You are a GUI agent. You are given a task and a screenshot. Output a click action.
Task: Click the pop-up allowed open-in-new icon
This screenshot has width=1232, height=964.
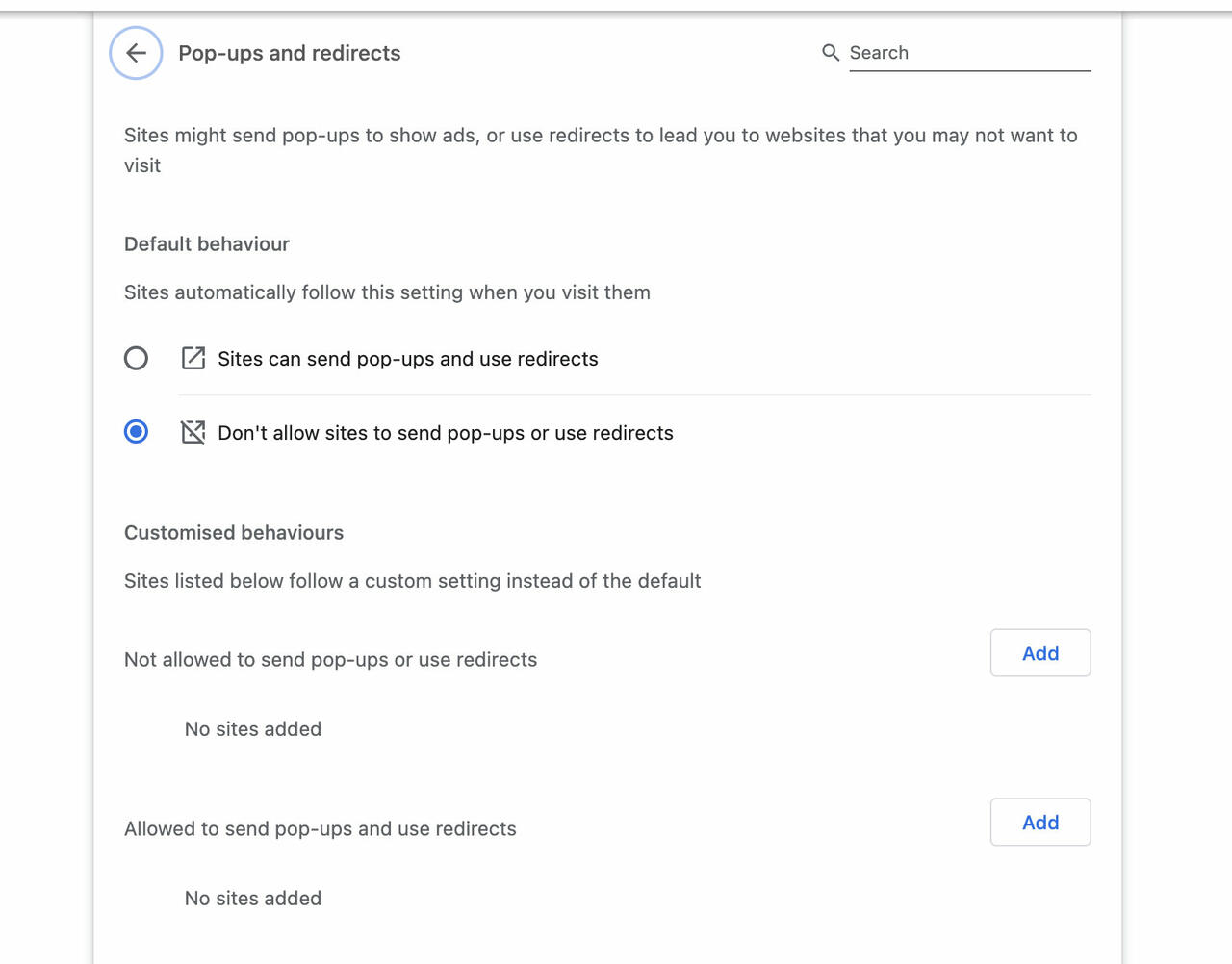193,359
